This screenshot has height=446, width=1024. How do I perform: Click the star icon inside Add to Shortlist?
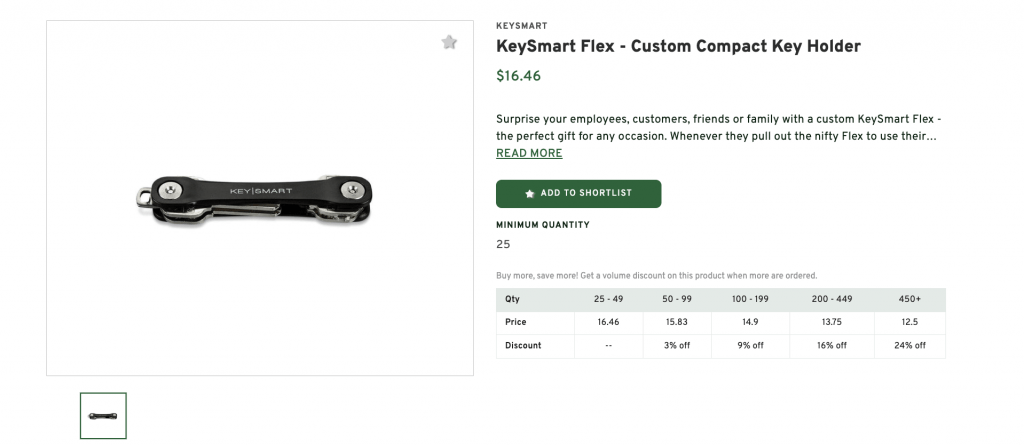[x=530, y=193]
